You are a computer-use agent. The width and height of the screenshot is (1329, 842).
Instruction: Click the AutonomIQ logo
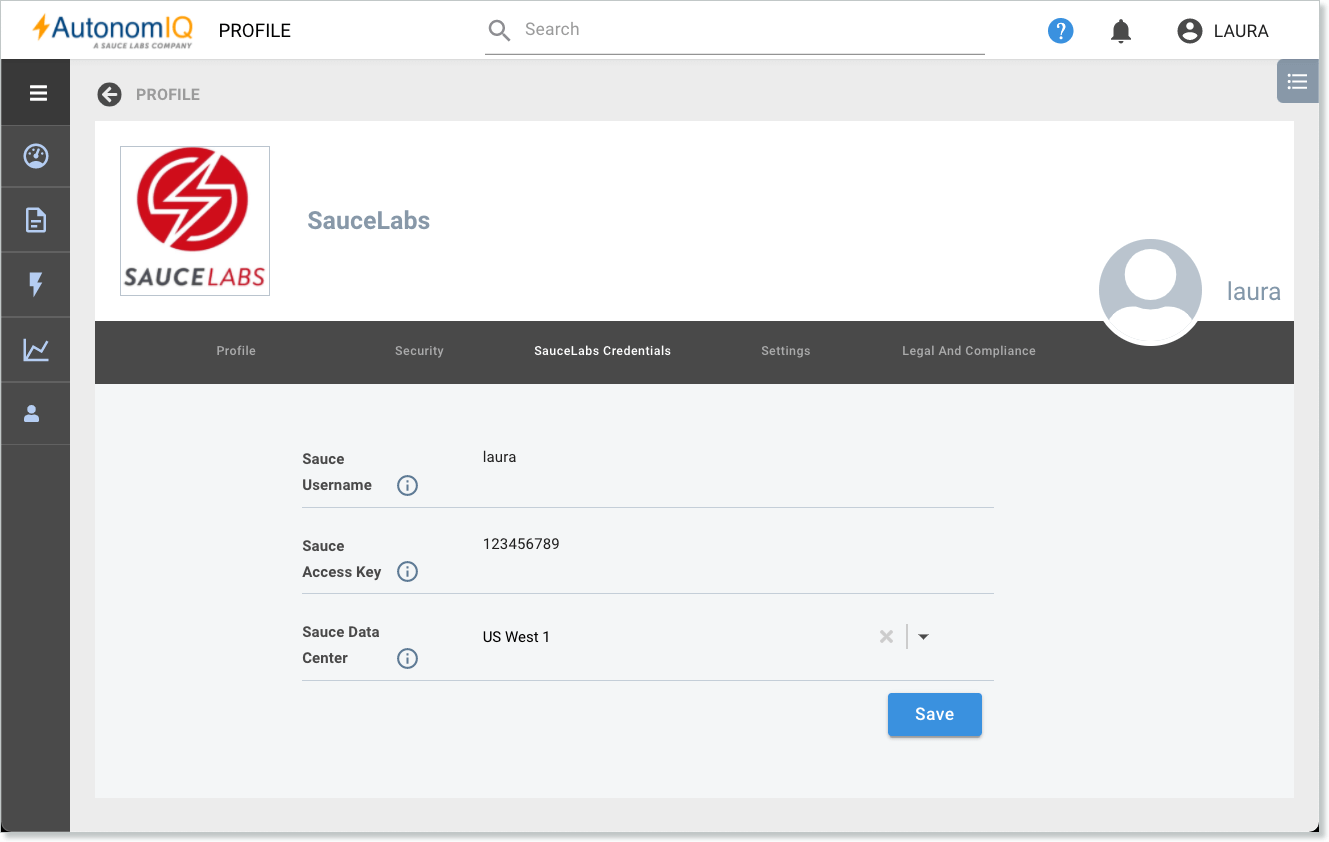[x=112, y=30]
